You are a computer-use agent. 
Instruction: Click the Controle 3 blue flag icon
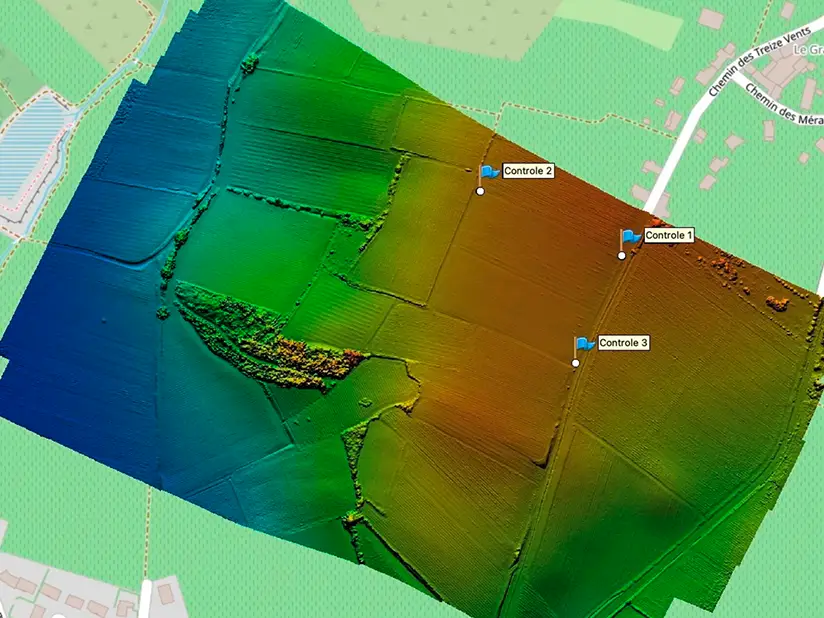click(585, 344)
